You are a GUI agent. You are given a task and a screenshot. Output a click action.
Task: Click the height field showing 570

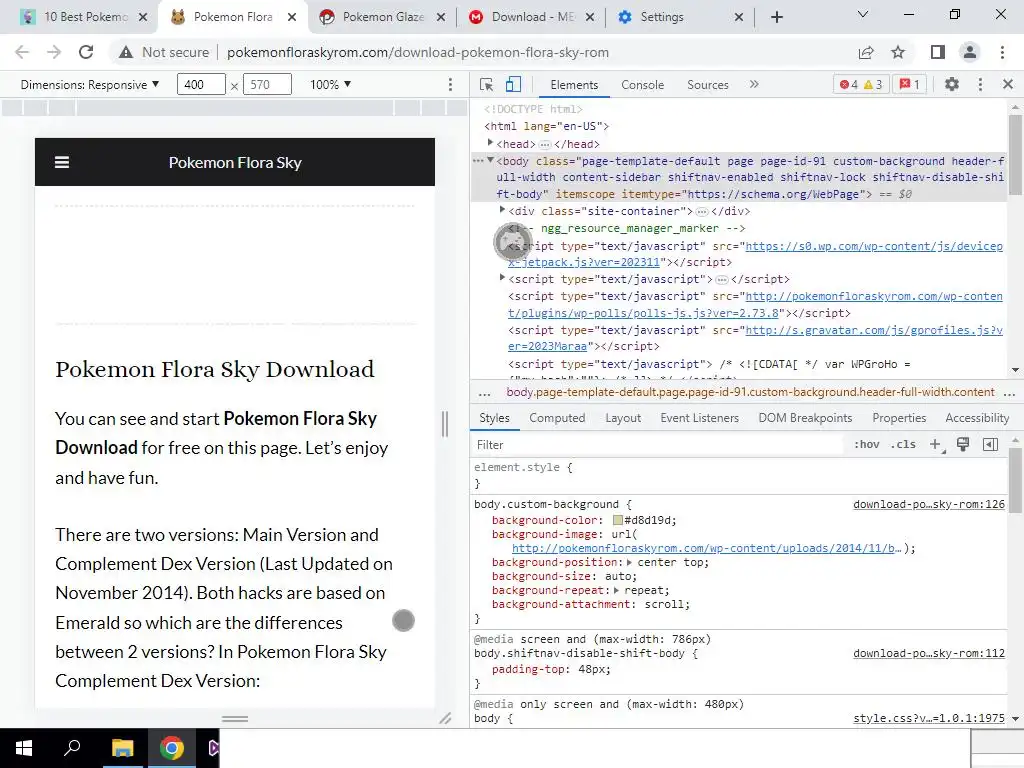[x=267, y=85]
